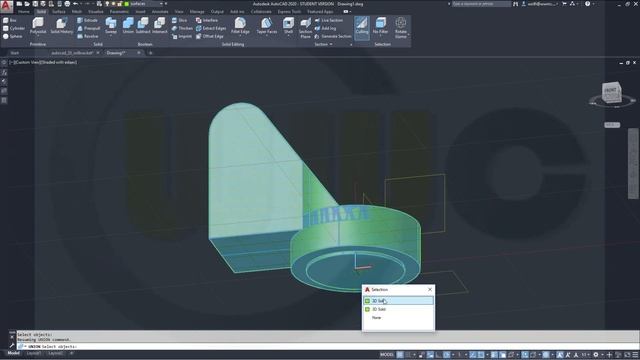Add a new drawing tab with the plus button
Viewport: 640px width, 360px height.
pyautogui.click(x=150, y=53)
